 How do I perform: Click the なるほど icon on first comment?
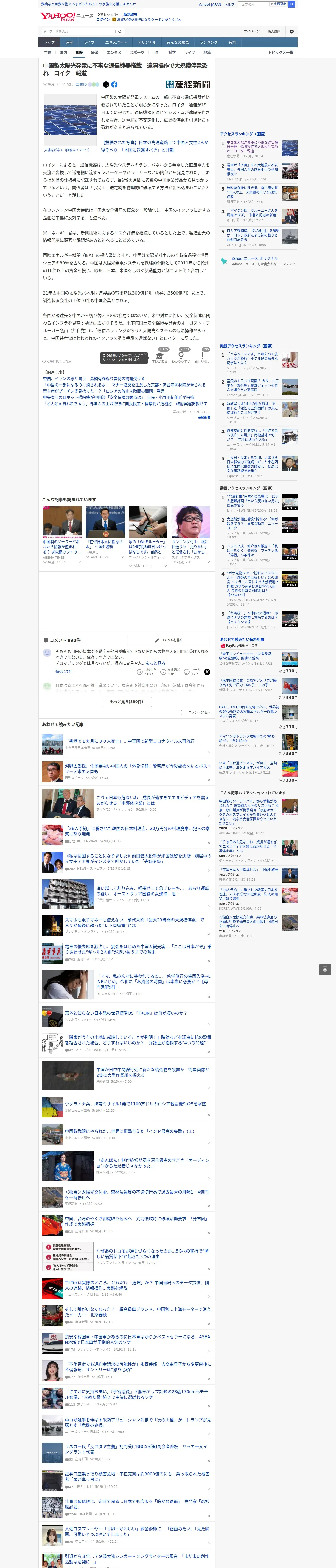164,672
